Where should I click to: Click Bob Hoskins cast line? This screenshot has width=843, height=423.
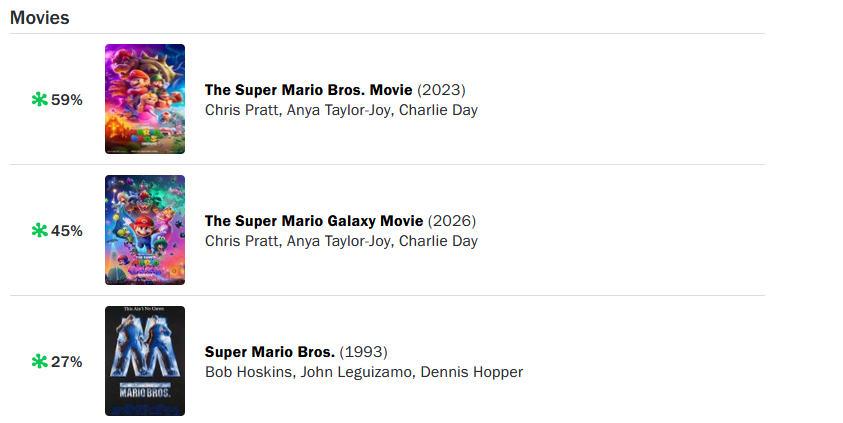coord(363,372)
